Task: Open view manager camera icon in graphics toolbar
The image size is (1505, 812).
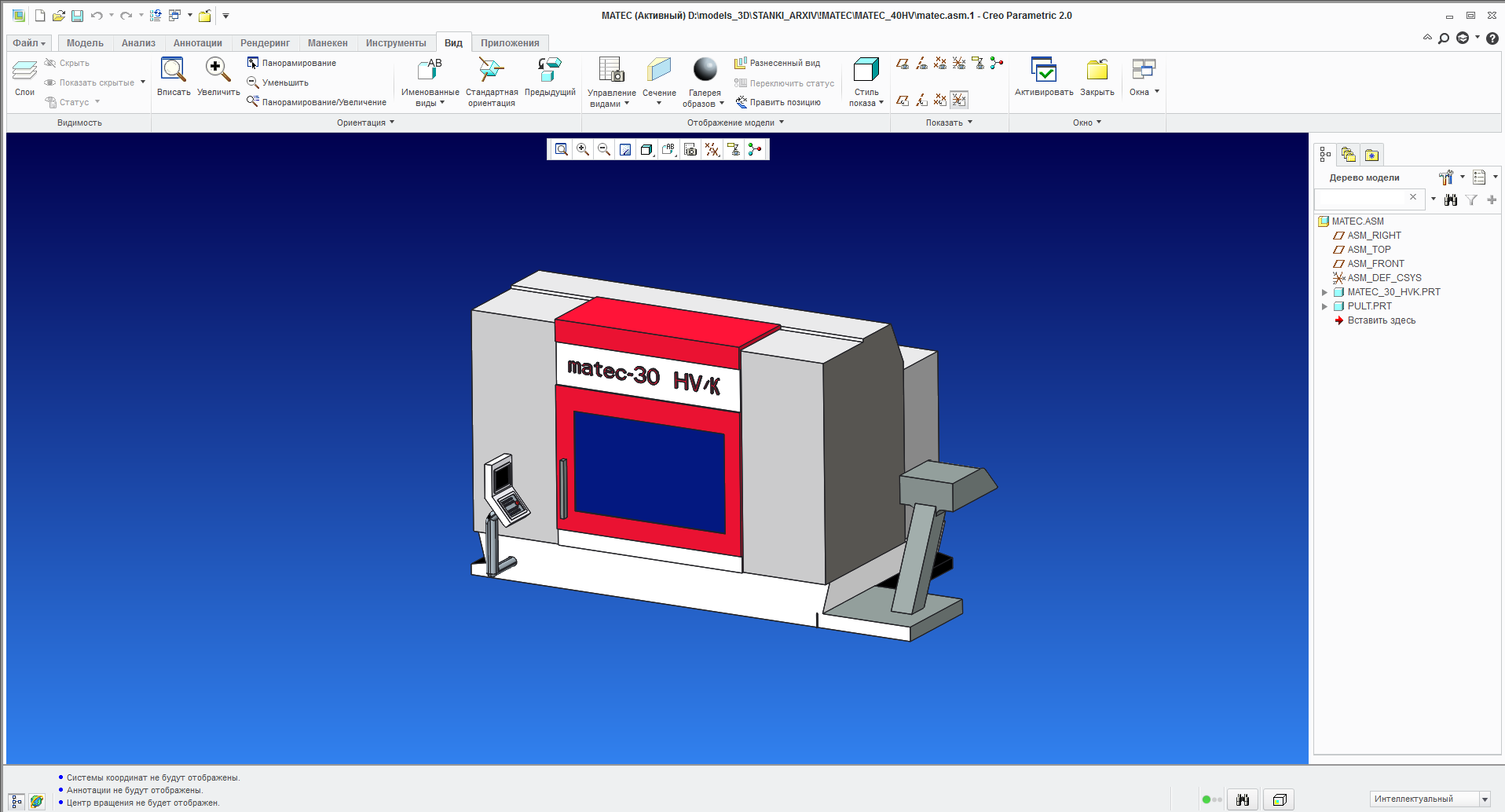Action: click(x=690, y=149)
